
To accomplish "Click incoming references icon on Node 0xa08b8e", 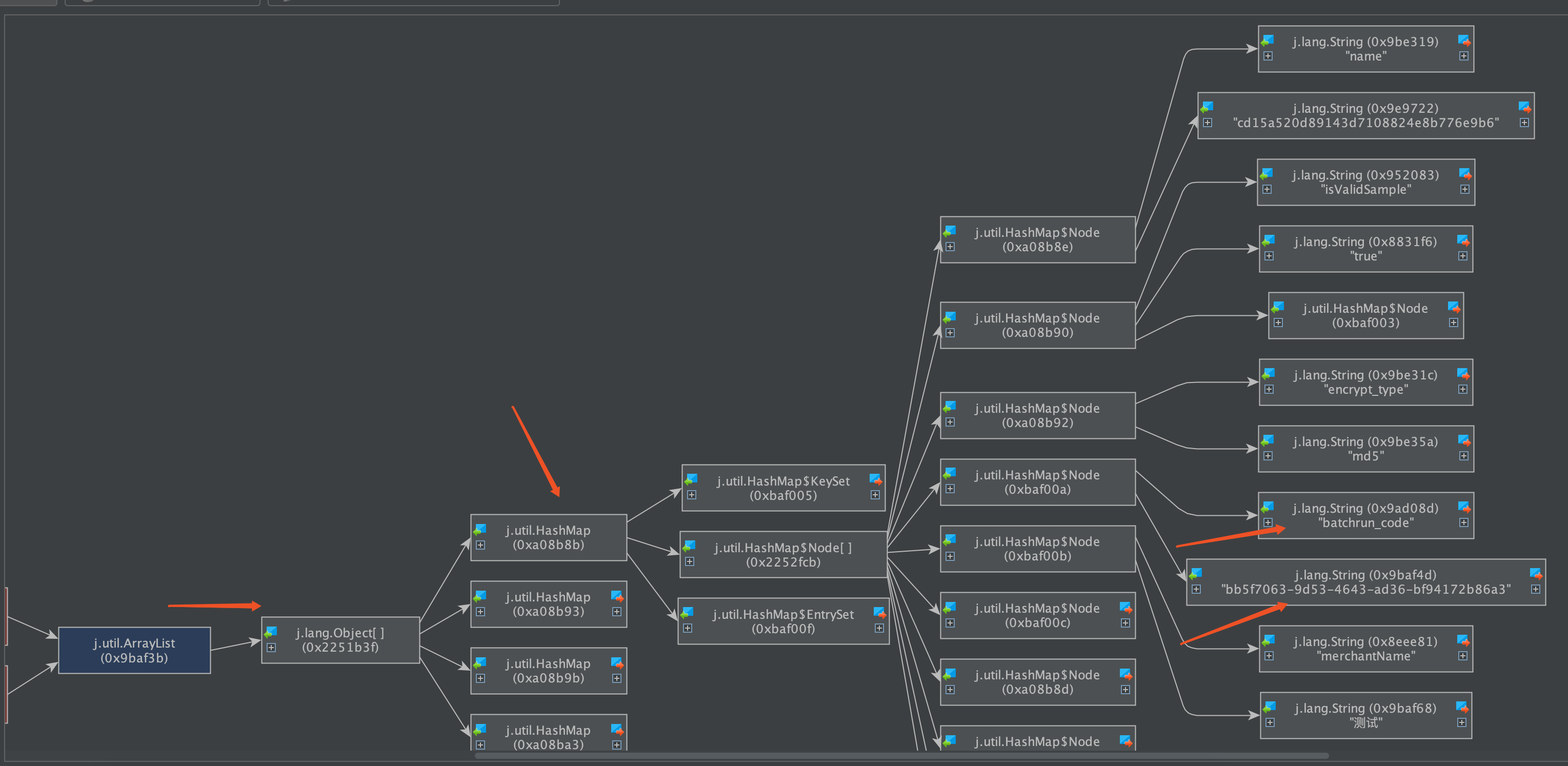I will pos(950,232).
